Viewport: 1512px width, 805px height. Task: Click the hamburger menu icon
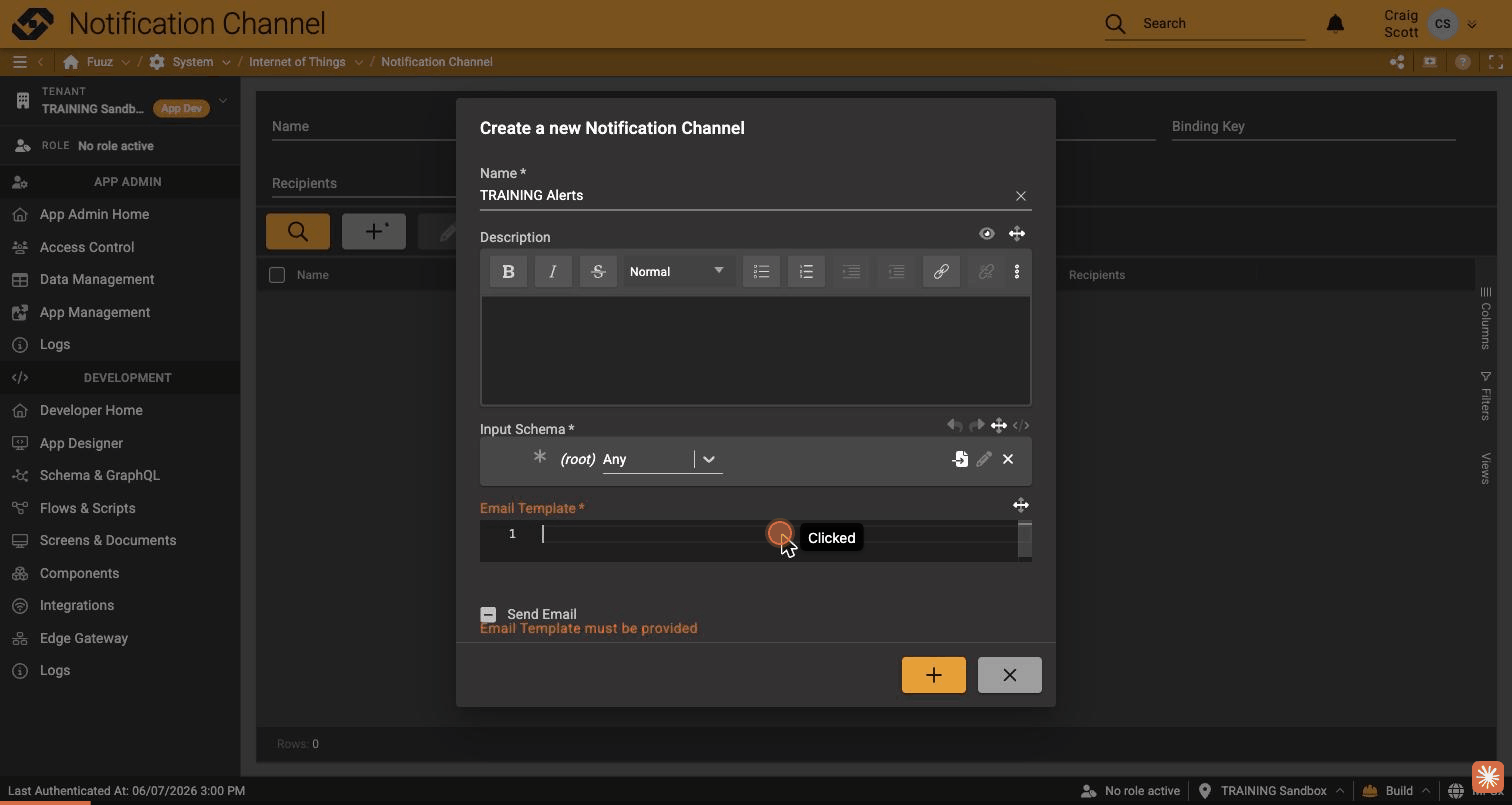pos(19,62)
